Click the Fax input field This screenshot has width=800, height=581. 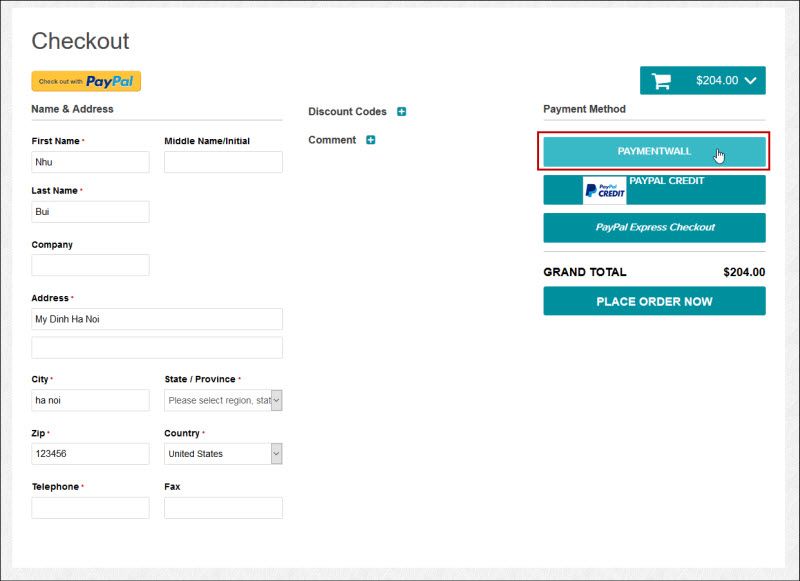tap(223, 508)
